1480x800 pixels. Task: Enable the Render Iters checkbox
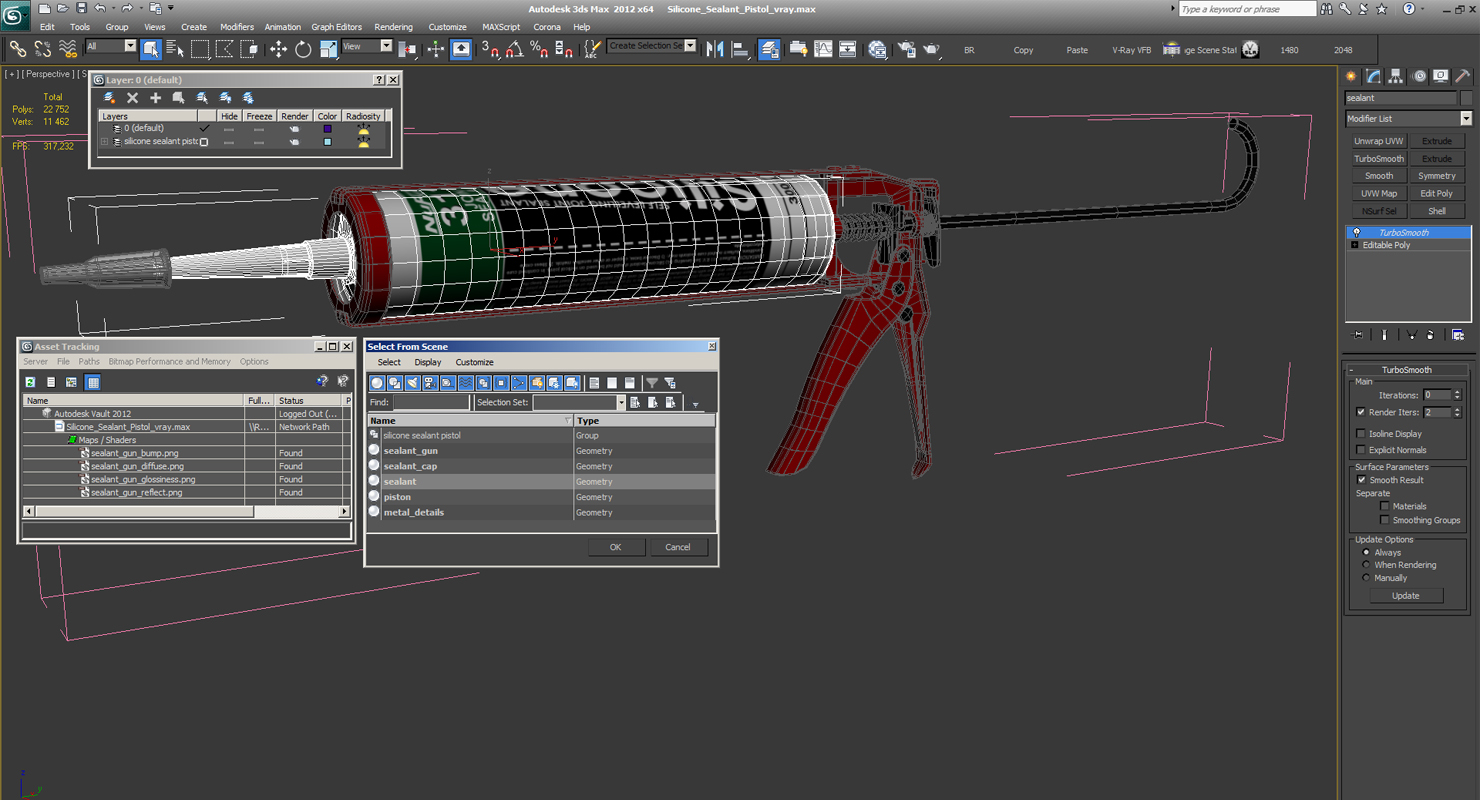click(1360, 412)
